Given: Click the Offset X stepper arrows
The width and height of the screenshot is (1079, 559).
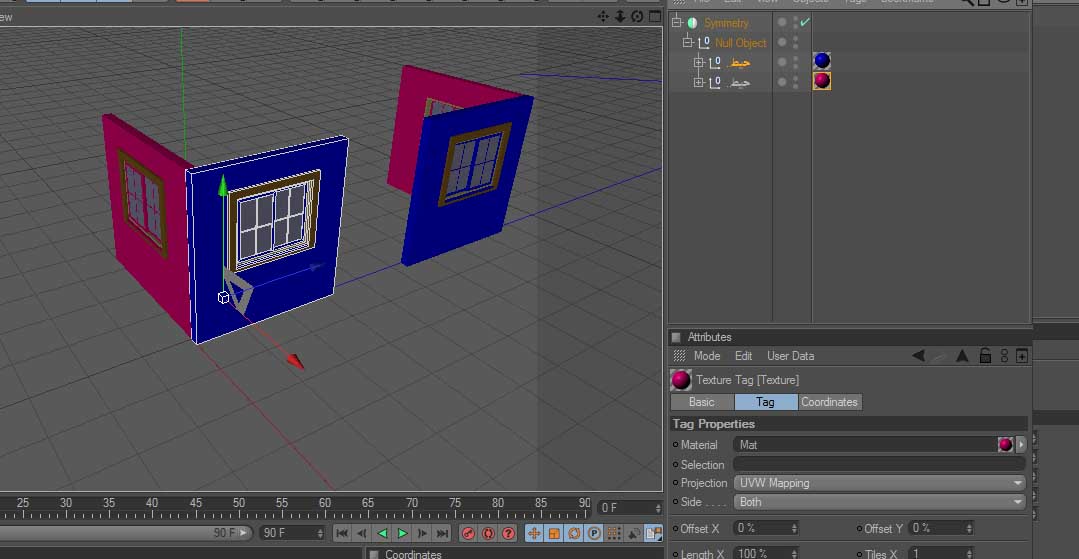Looking at the screenshot, I should [794, 529].
